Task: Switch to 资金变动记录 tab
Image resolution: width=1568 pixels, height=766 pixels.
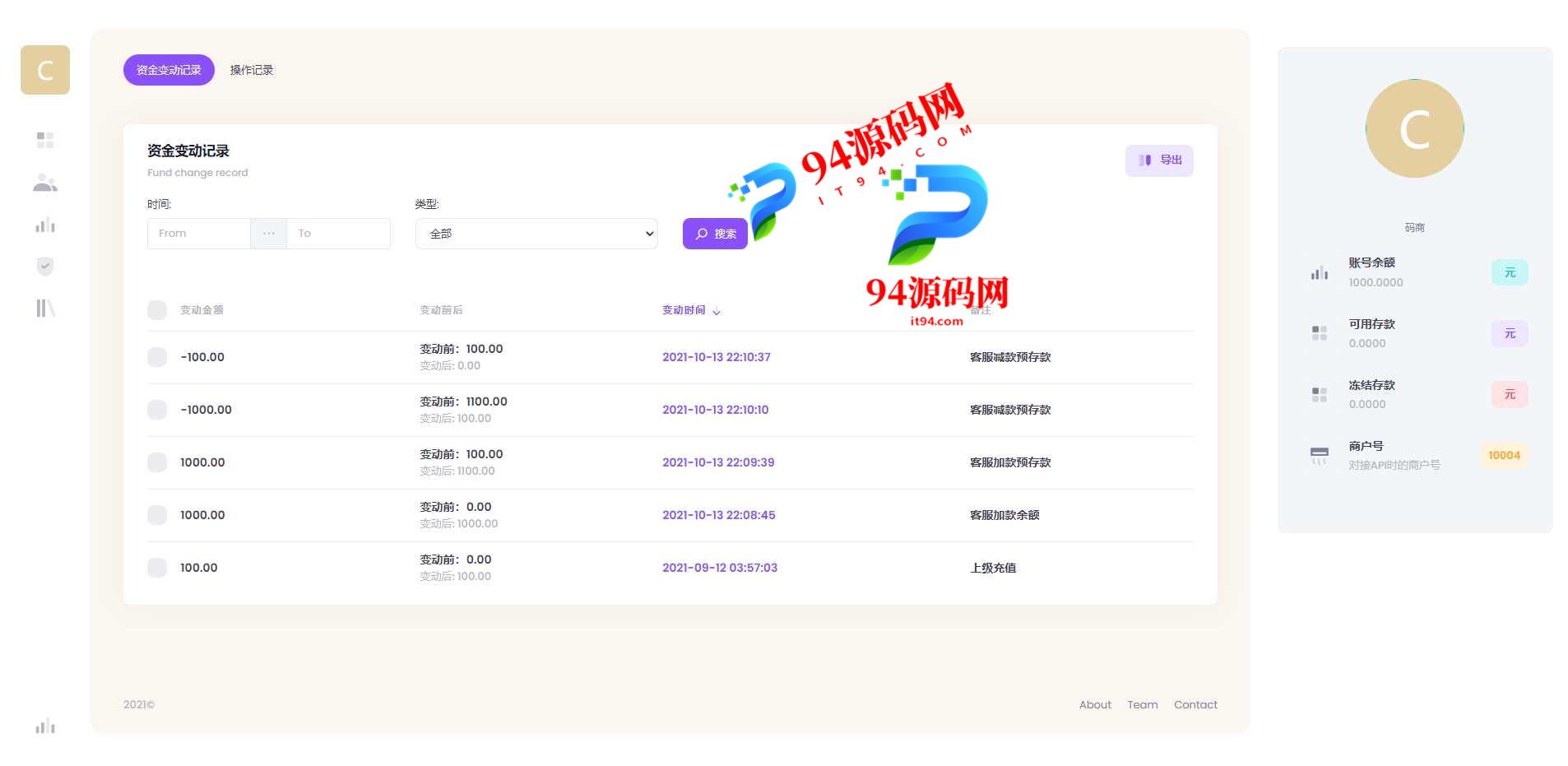Action: (x=169, y=70)
